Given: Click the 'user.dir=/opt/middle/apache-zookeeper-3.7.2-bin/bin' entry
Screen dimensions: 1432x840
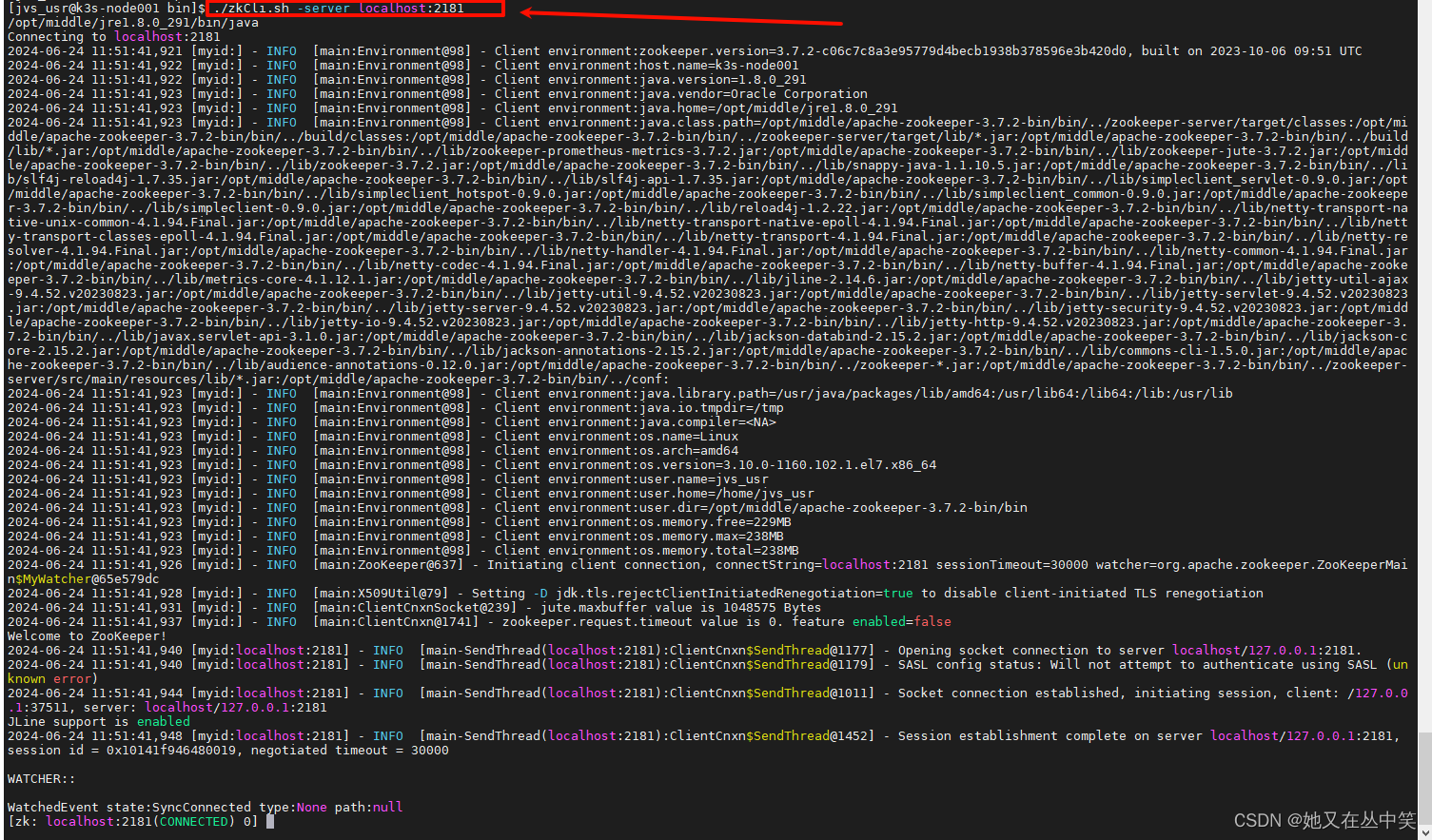Looking at the screenshot, I should click(x=834, y=507).
